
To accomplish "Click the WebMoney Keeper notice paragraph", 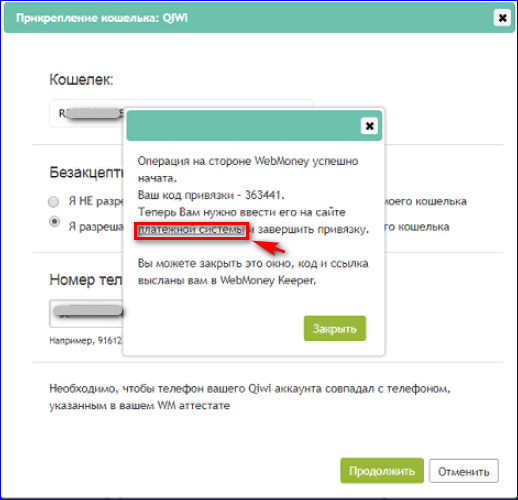I will point(253,272).
